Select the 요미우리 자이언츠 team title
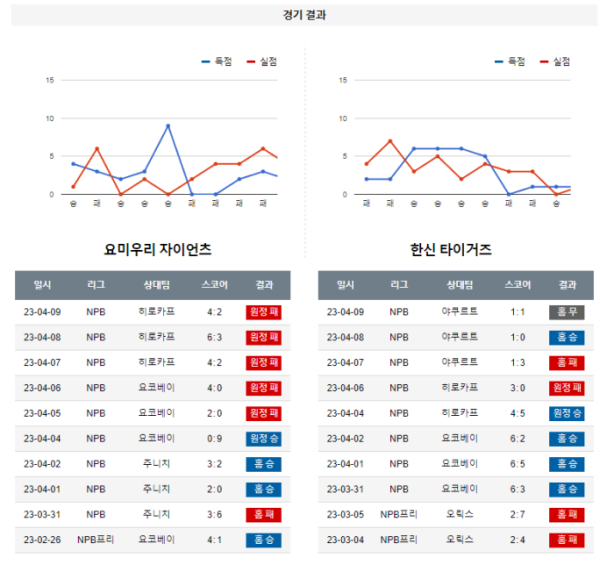The image size is (600, 572). 157,249
